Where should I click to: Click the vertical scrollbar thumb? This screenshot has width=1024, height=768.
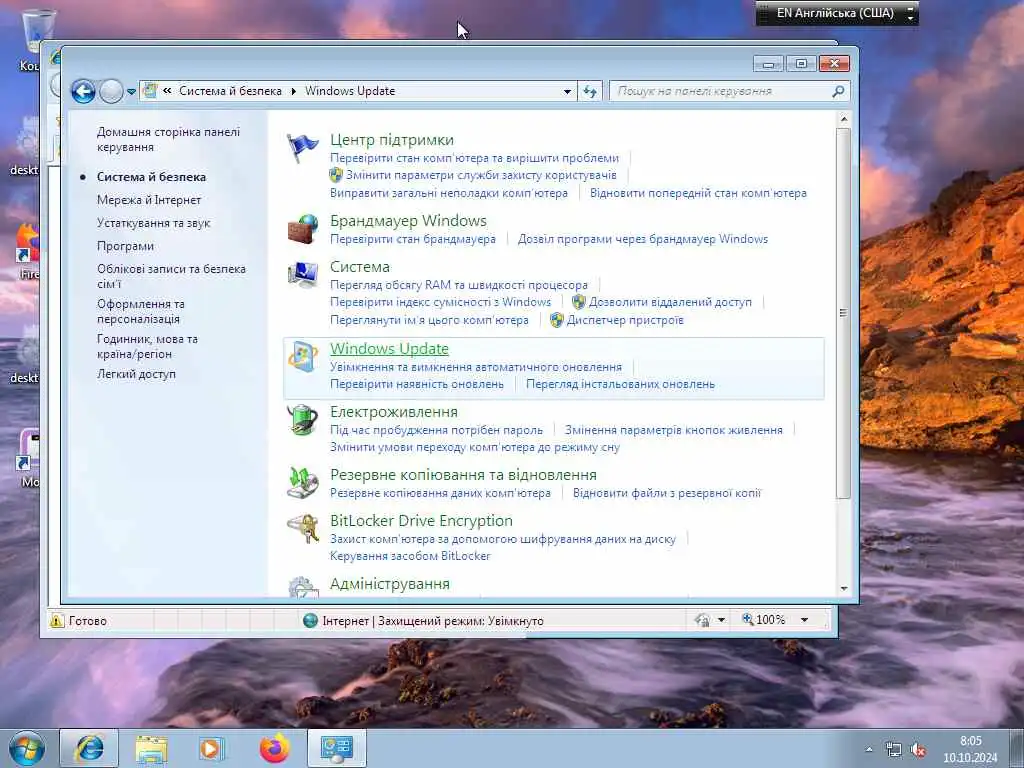[x=844, y=313]
